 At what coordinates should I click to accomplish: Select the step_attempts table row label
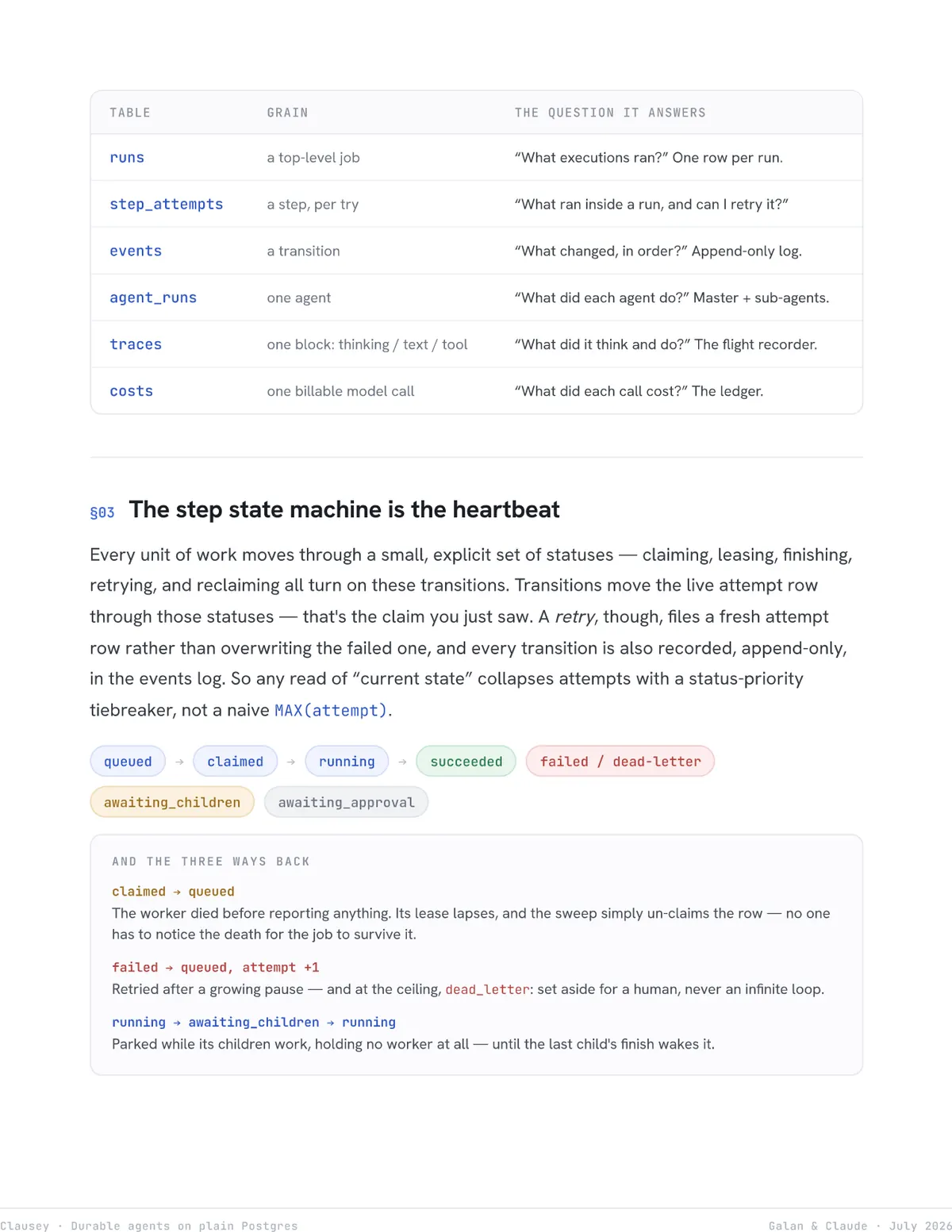click(x=167, y=205)
